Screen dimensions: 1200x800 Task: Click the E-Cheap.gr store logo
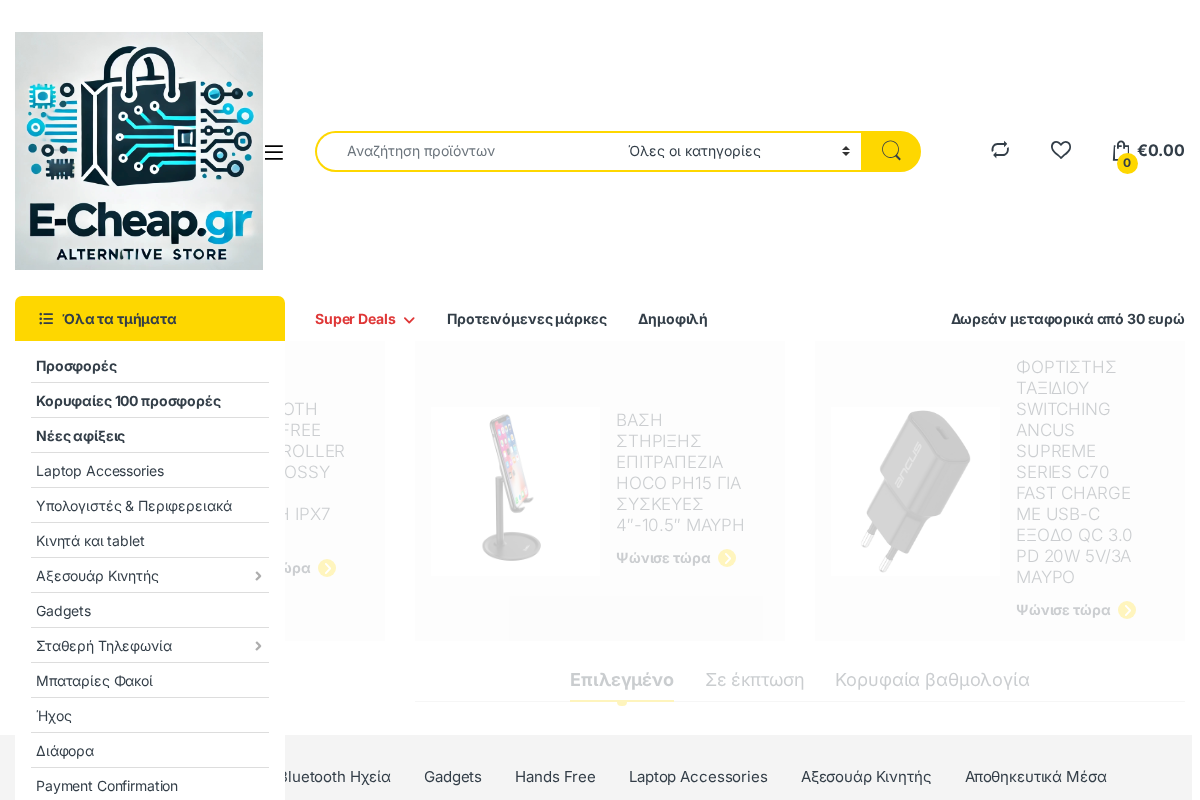click(139, 151)
